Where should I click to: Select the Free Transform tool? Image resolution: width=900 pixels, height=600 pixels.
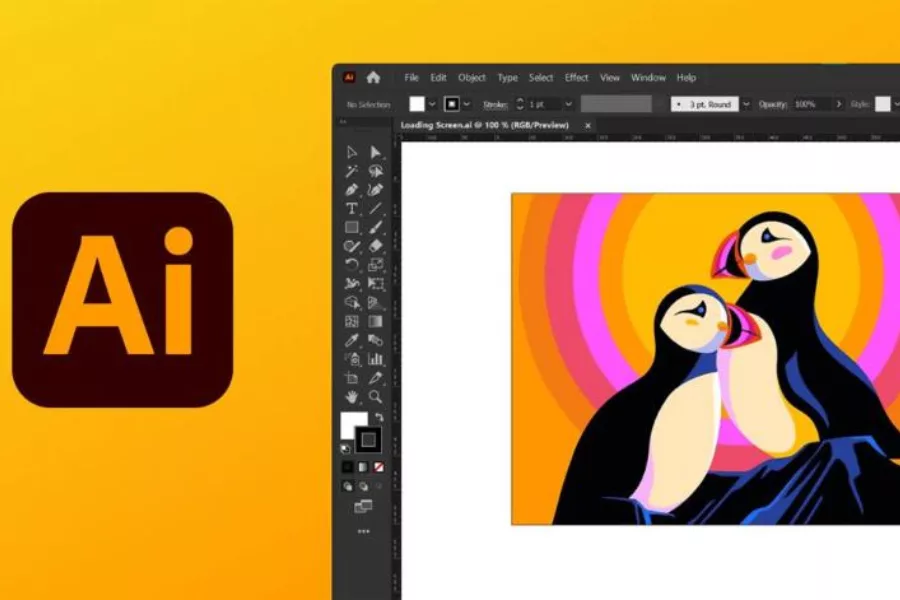[x=375, y=284]
